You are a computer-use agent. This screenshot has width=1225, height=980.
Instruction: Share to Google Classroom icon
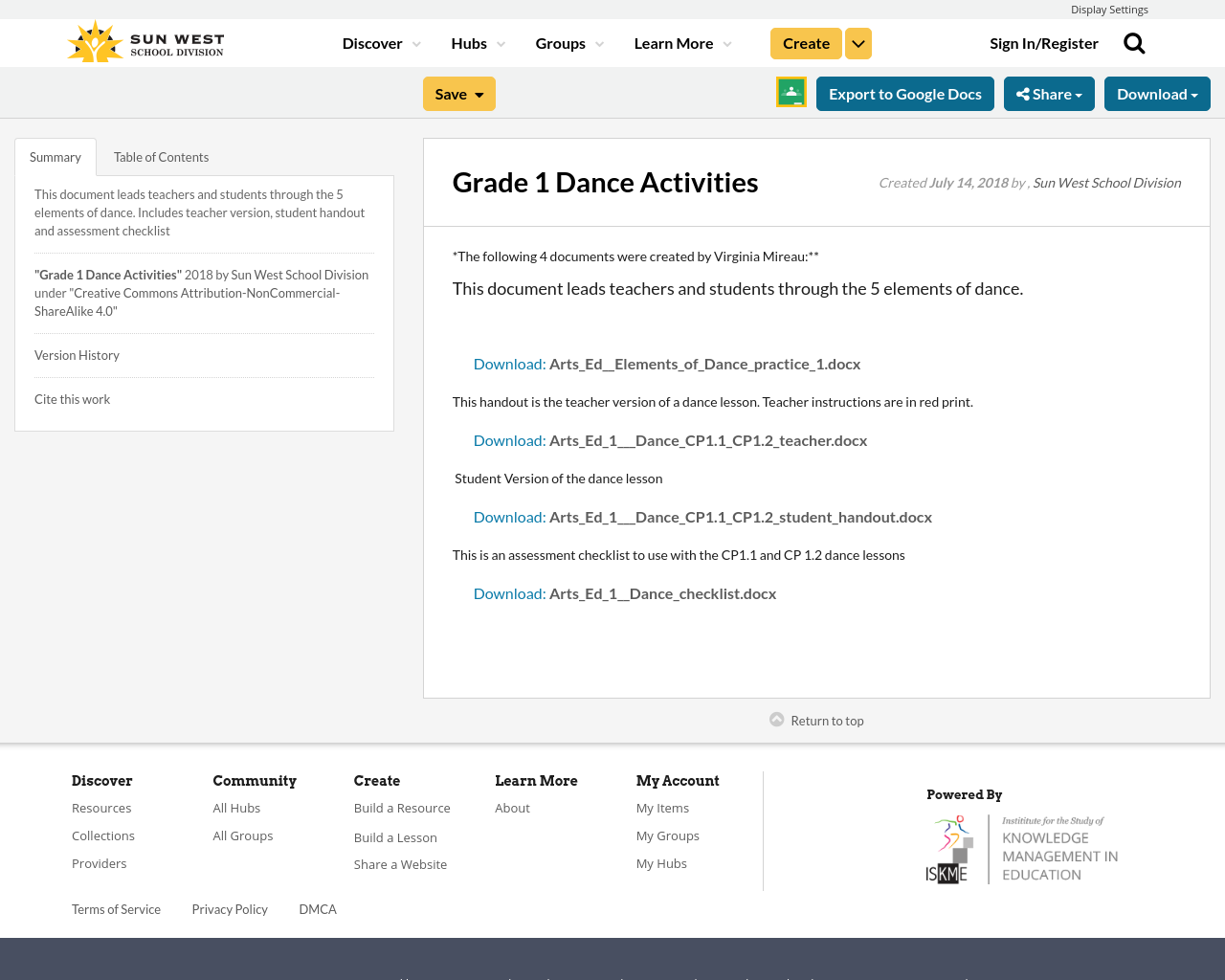pos(791,92)
